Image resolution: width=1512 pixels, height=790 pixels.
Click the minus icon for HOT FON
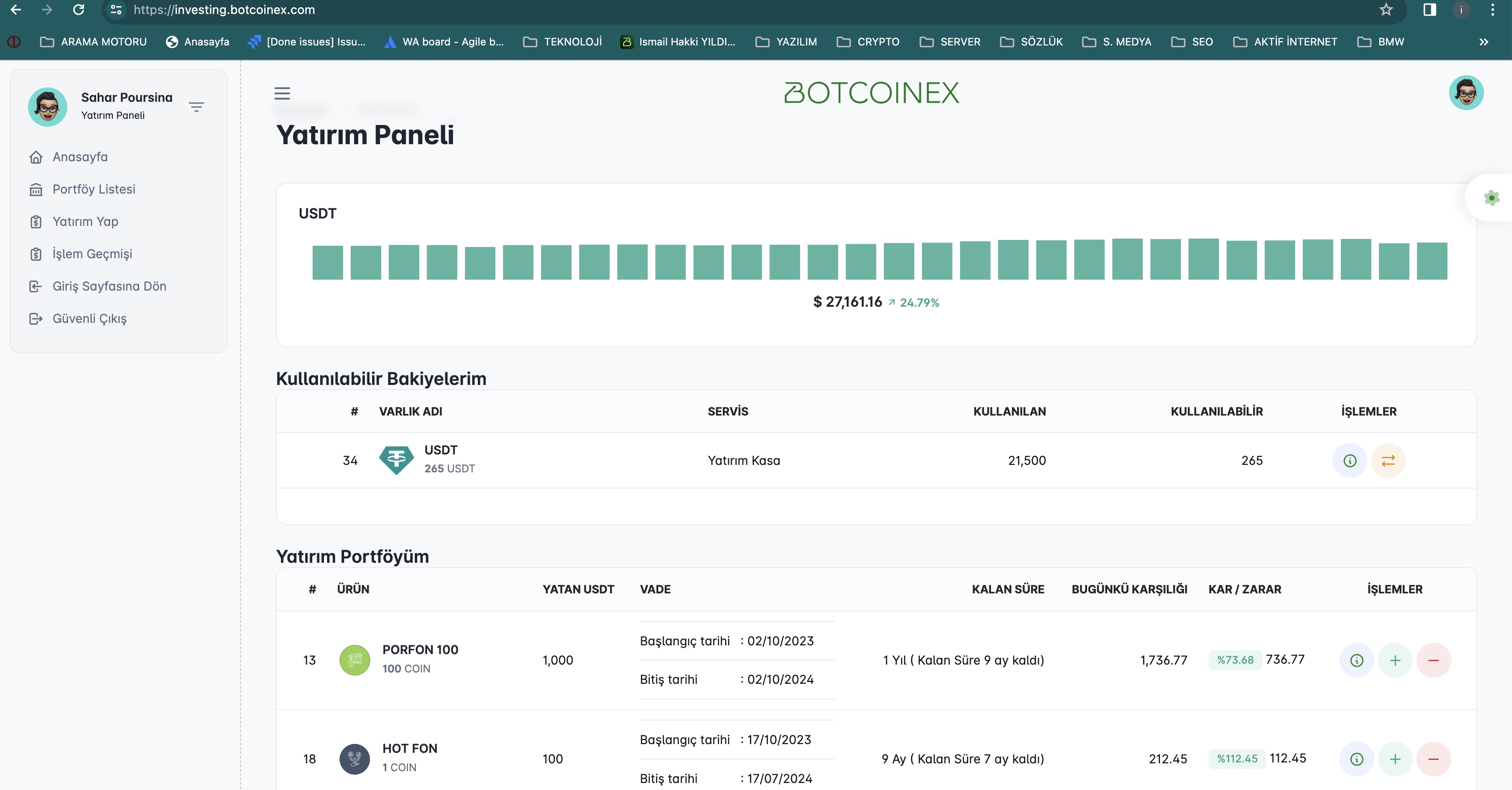(1433, 759)
